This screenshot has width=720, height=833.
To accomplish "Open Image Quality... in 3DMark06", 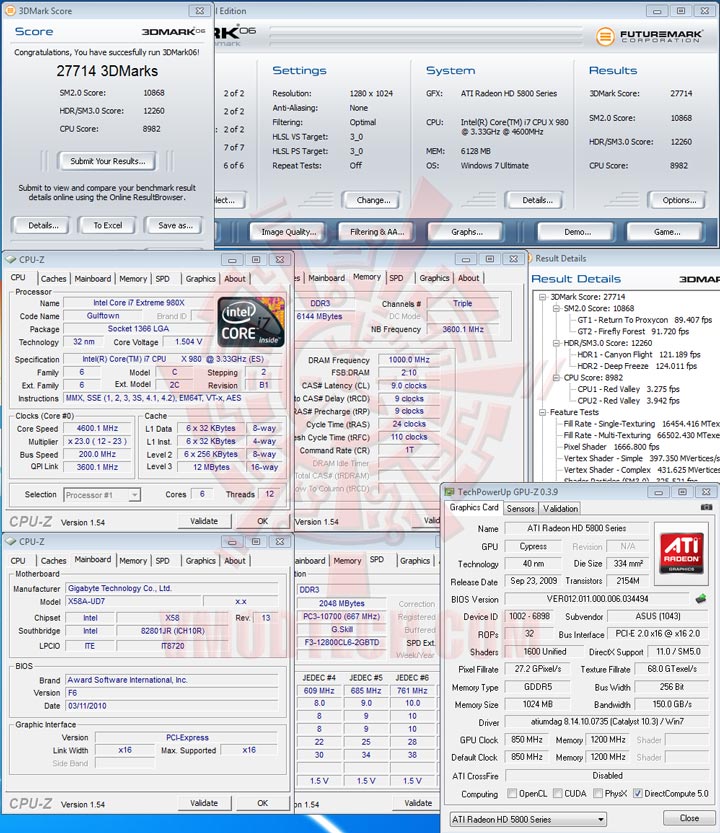I will [x=289, y=232].
